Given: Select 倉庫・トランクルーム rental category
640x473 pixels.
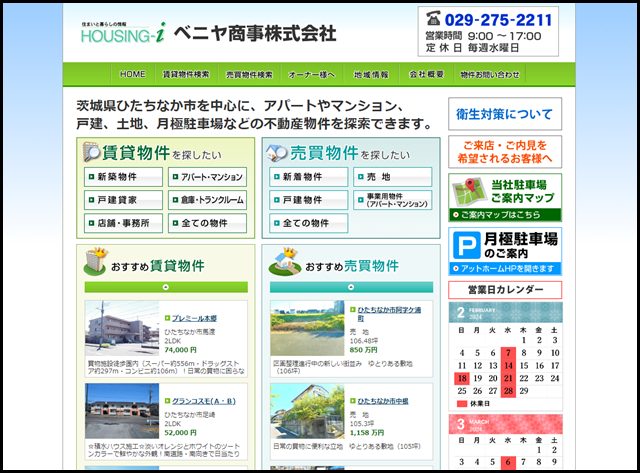Looking at the screenshot, I should pos(207,200).
